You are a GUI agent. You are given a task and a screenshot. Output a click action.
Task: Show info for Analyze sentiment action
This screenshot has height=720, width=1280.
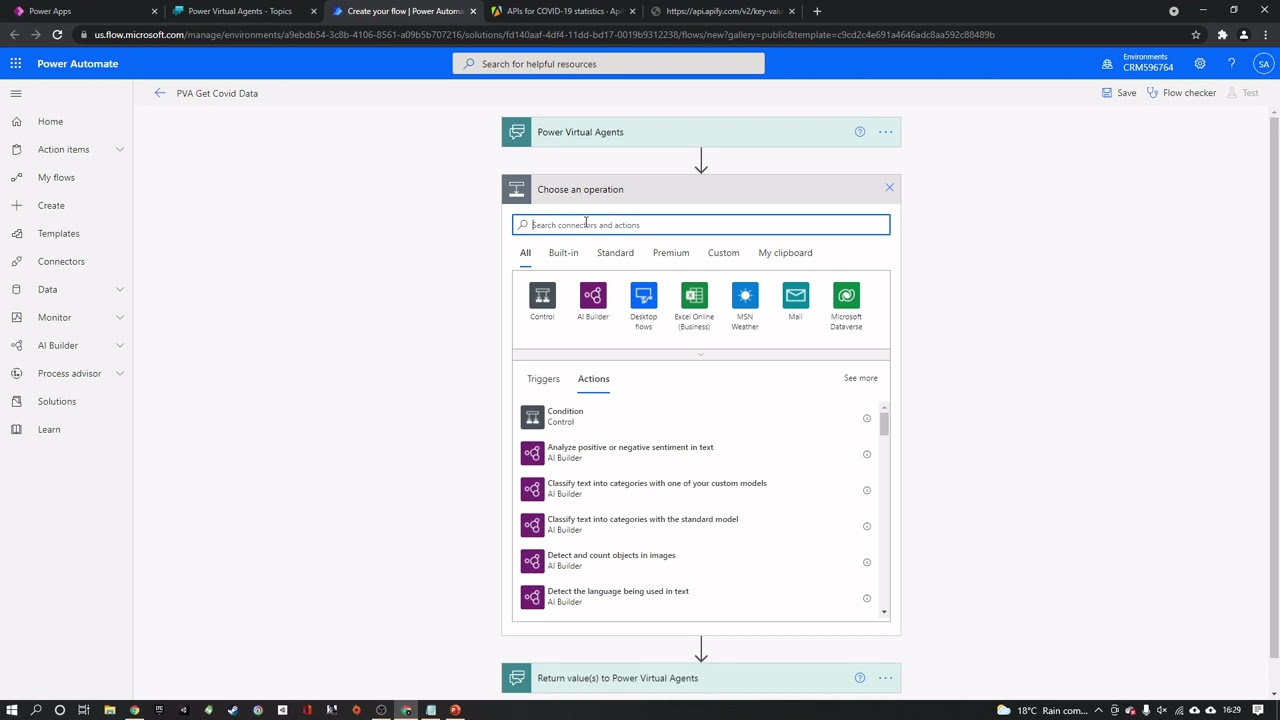tap(867, 454)
